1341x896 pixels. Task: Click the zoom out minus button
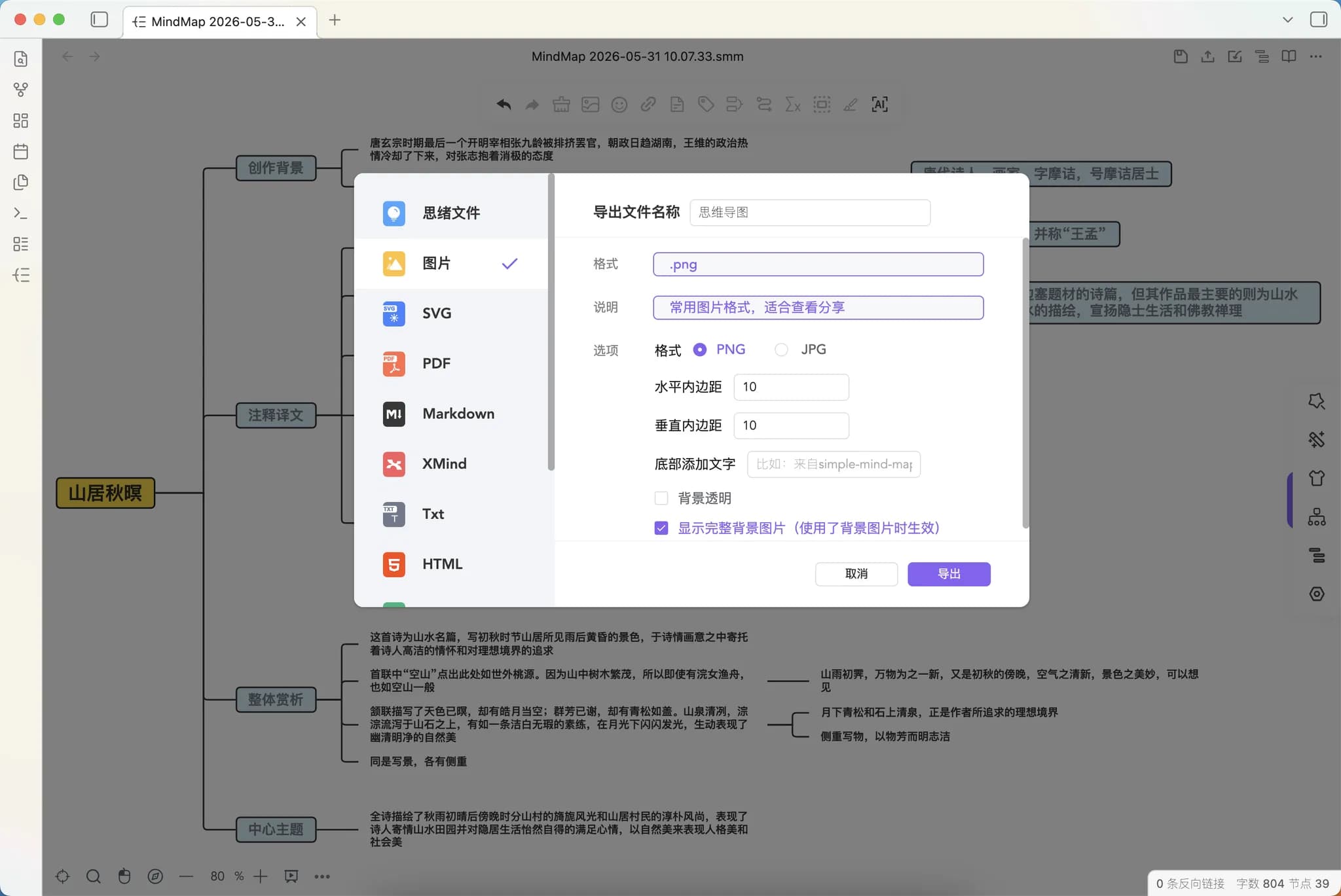[186, 876]
